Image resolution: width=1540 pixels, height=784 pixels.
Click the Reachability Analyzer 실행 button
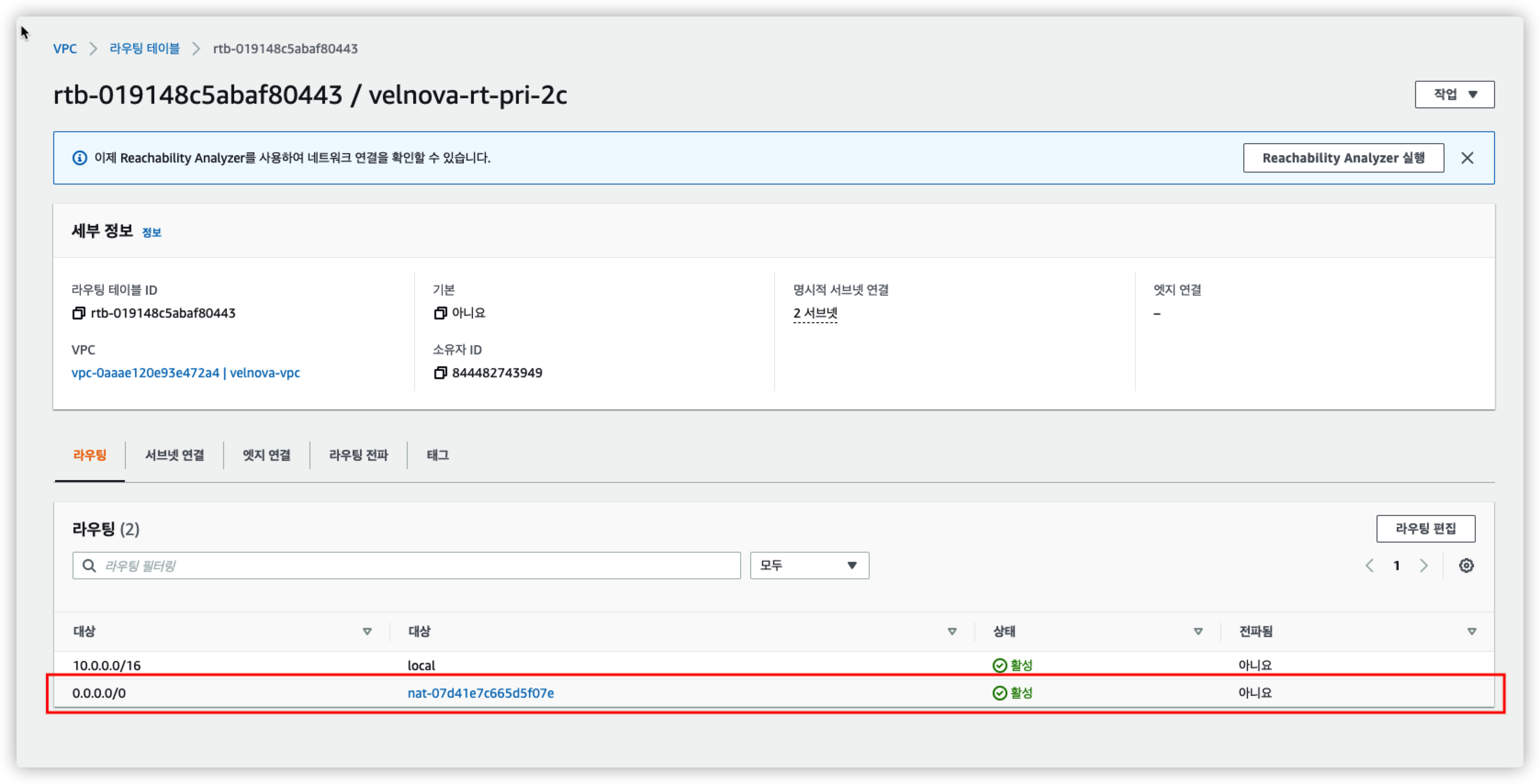(1343, 158)
